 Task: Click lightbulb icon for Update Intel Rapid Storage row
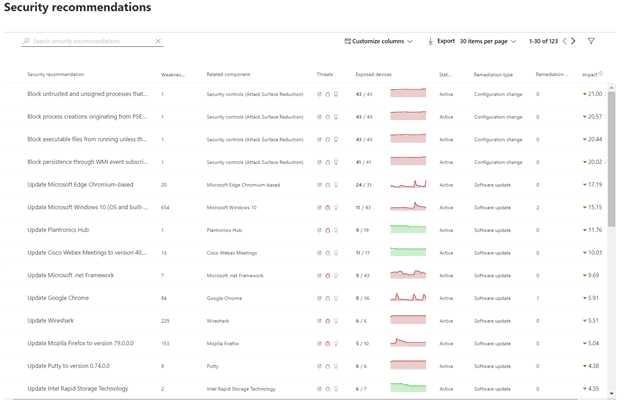(336, 389)
